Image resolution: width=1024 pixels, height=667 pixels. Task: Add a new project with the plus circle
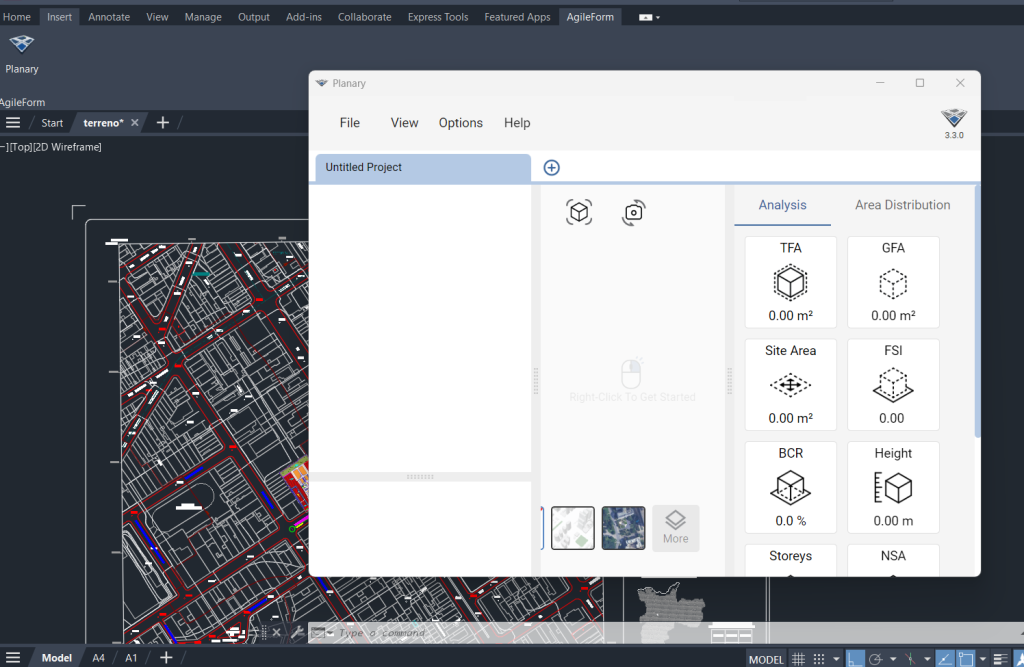point(551,168)
